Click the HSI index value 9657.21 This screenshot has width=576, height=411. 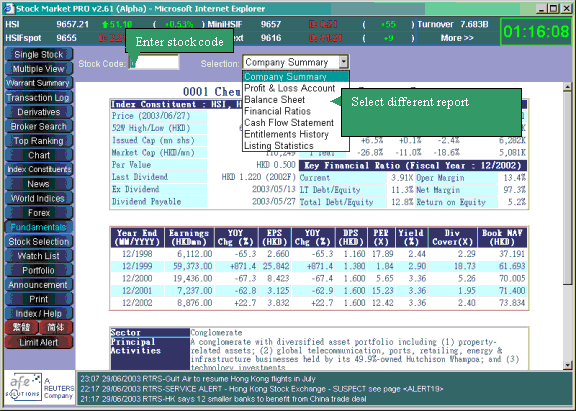point(72,24)
